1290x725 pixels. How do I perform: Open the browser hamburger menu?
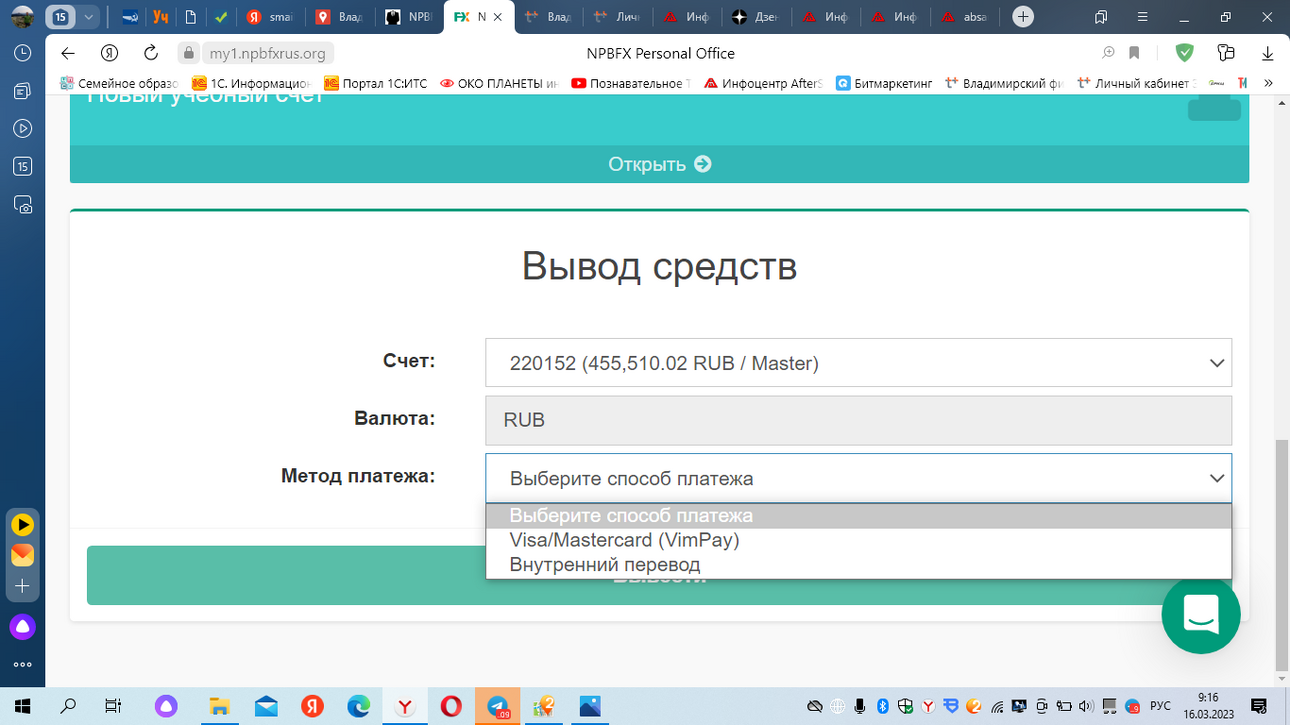[x=1143, y=17]
